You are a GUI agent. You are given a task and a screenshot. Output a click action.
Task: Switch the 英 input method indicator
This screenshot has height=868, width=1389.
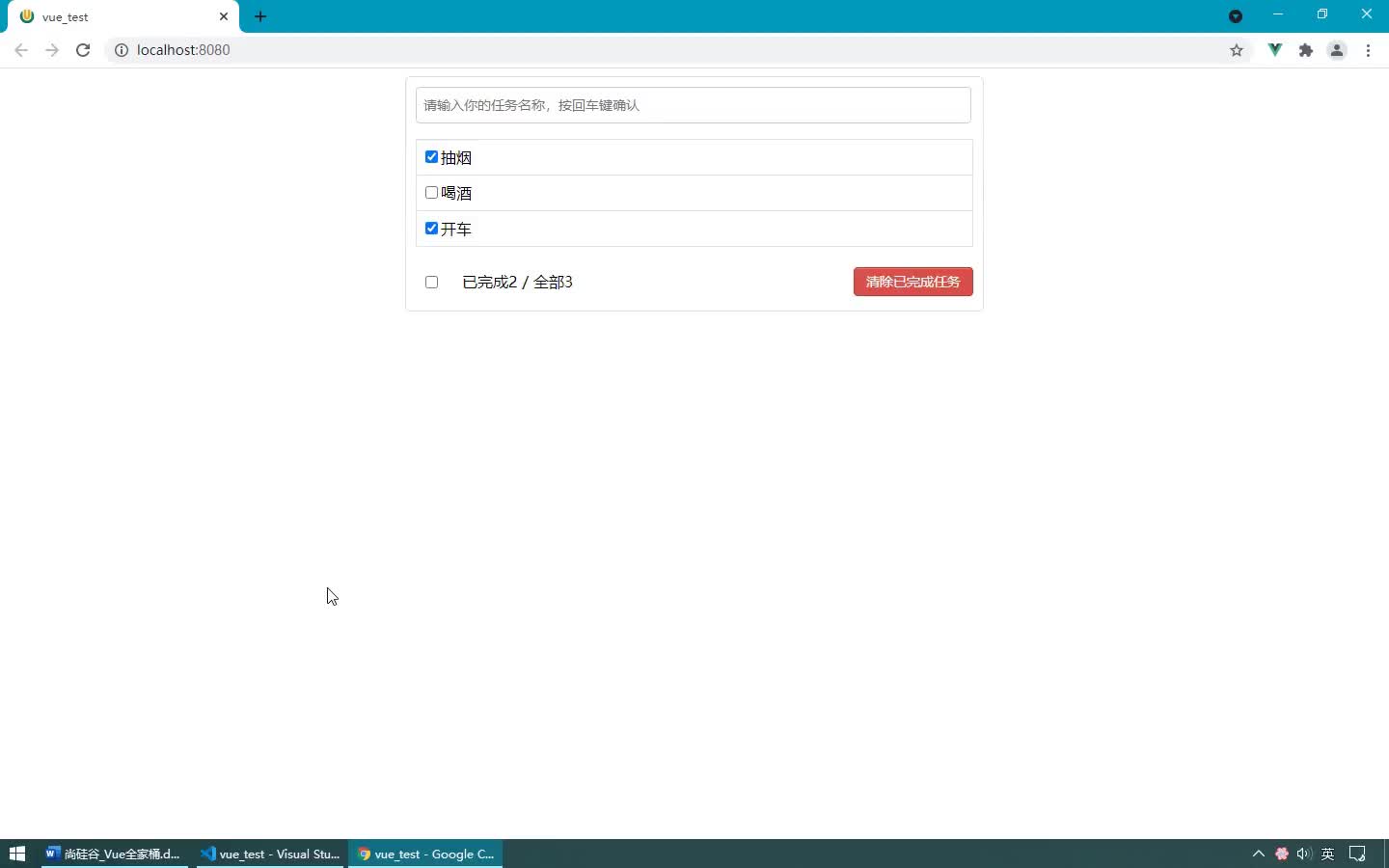[1328, 854]
